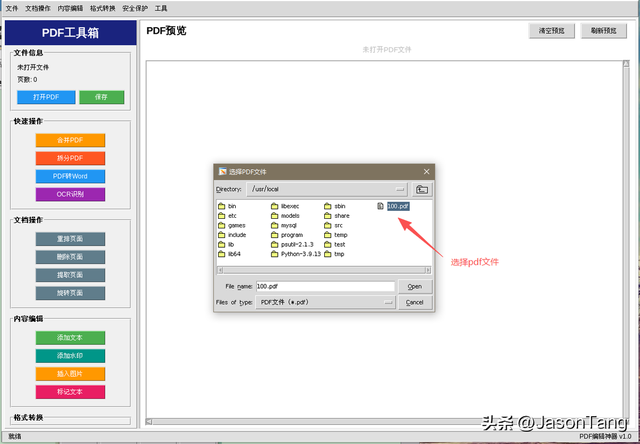Viewport: 640px width, 444px height.
Task: Click the file list horizontal scrollbar
Action: (324, 270)
